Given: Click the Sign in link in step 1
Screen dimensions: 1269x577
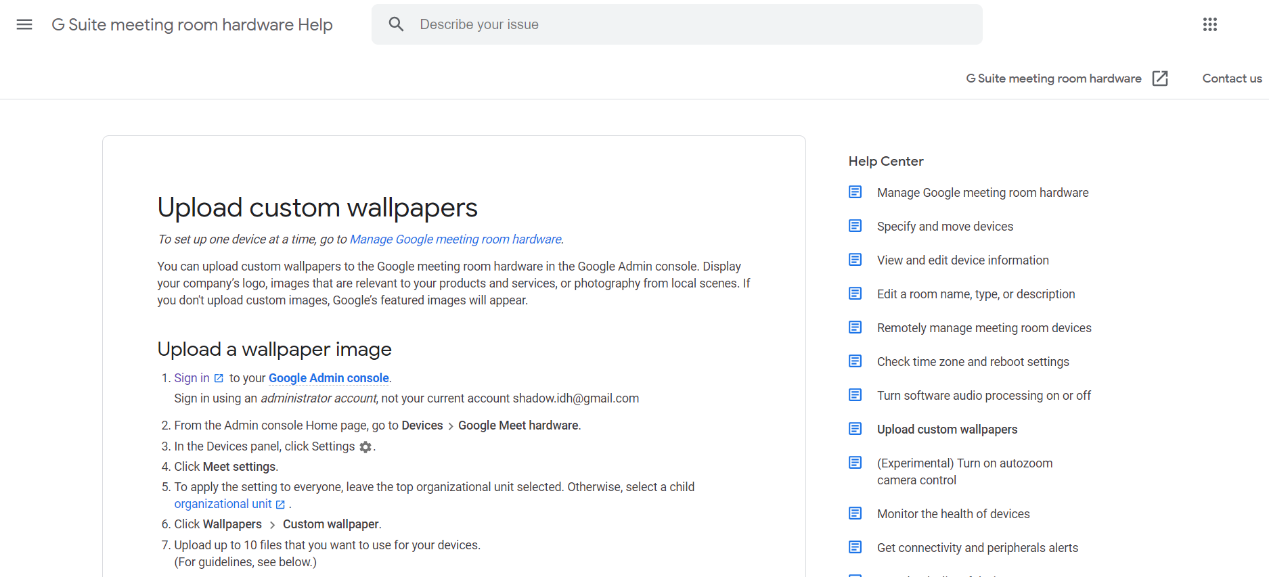Looking at the screenshot, I should [x=192, y=378].
